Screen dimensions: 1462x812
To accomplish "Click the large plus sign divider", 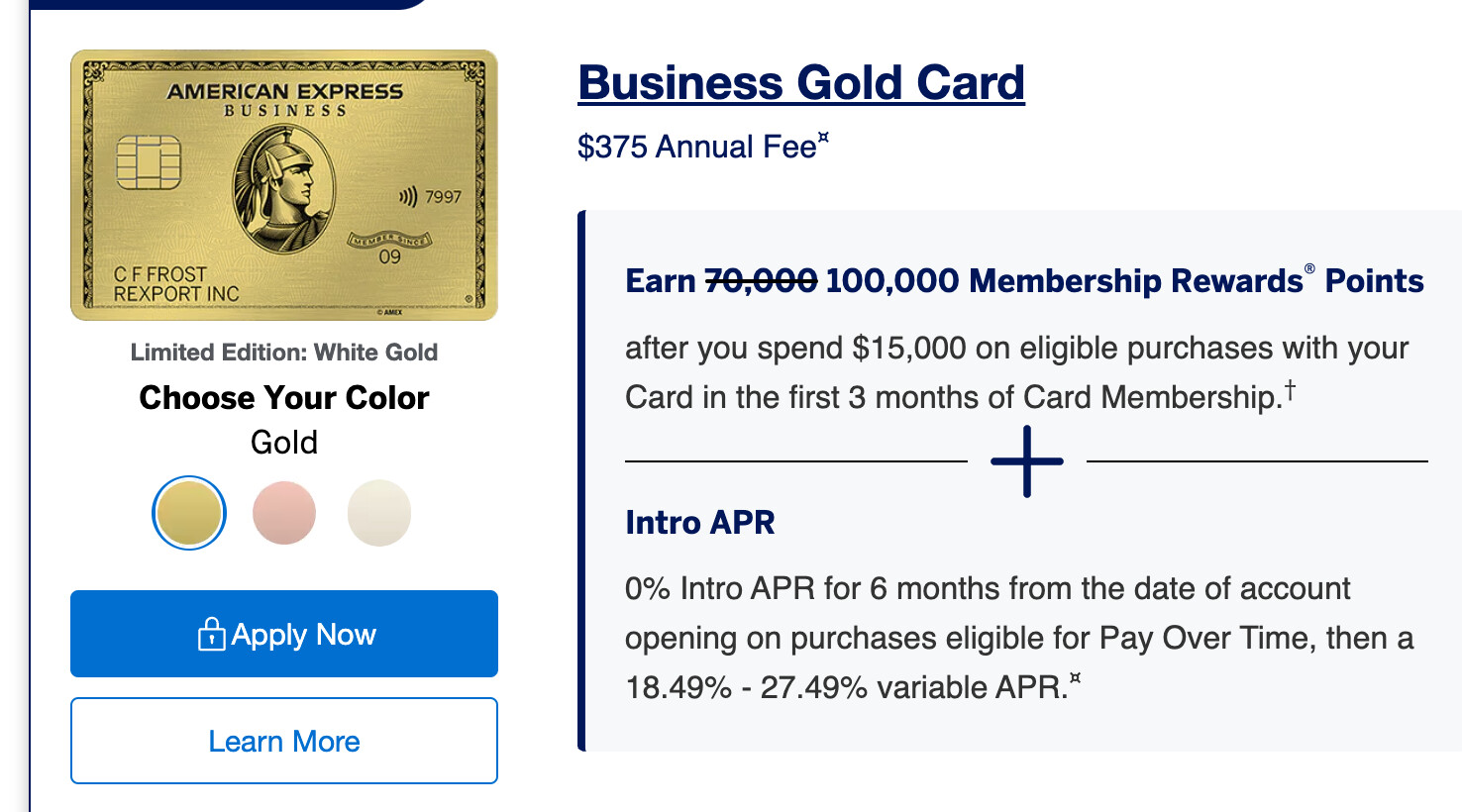I will click(x=1027, y=461).
